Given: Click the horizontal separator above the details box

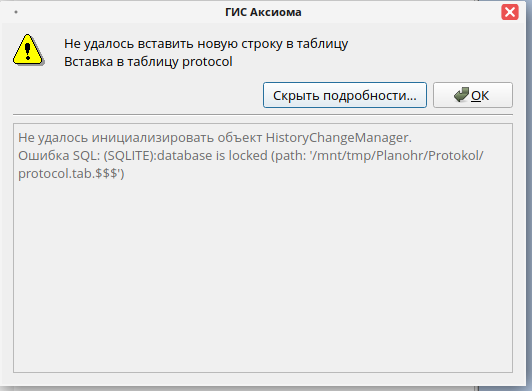Looking at the screenshot, I should 263,115.
